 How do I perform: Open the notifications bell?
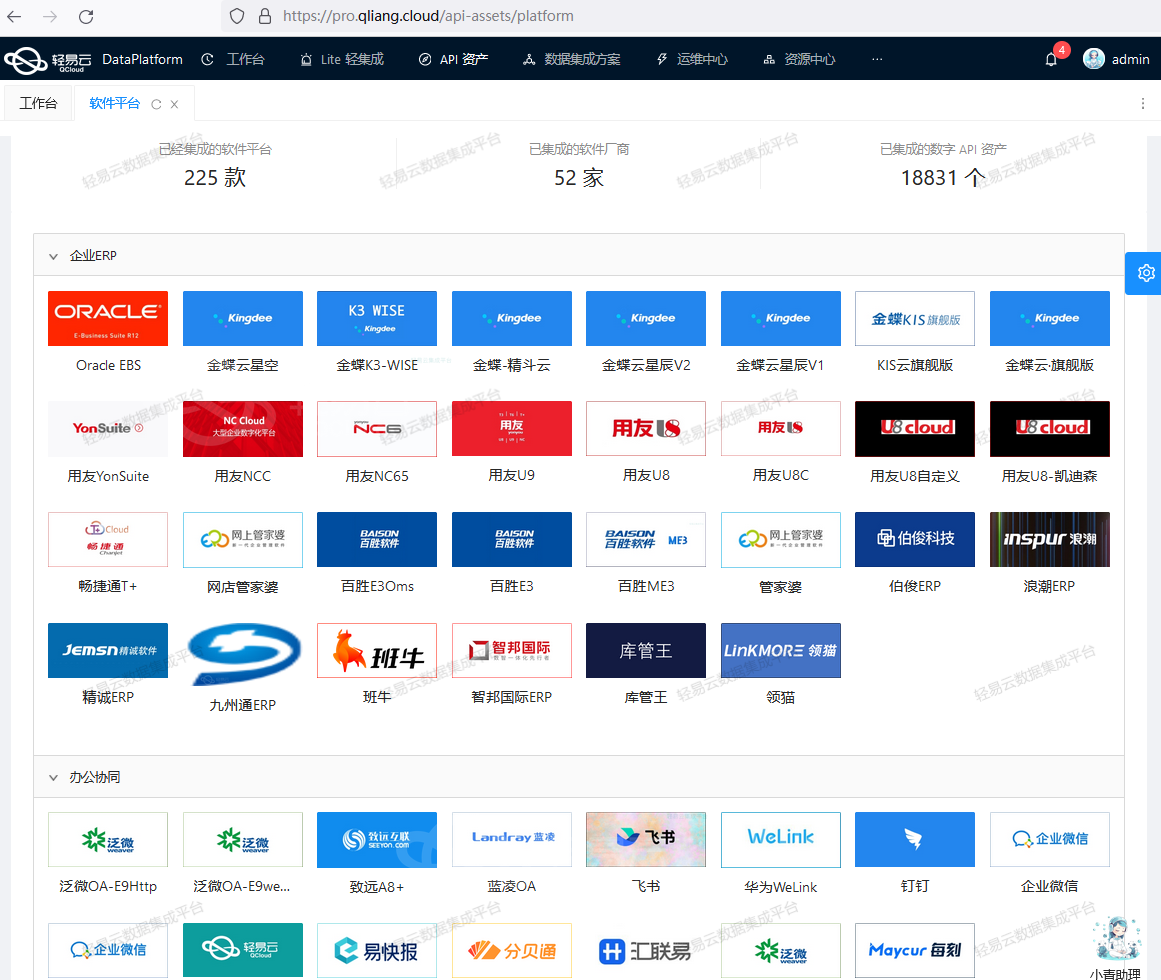pos(1051,59)
